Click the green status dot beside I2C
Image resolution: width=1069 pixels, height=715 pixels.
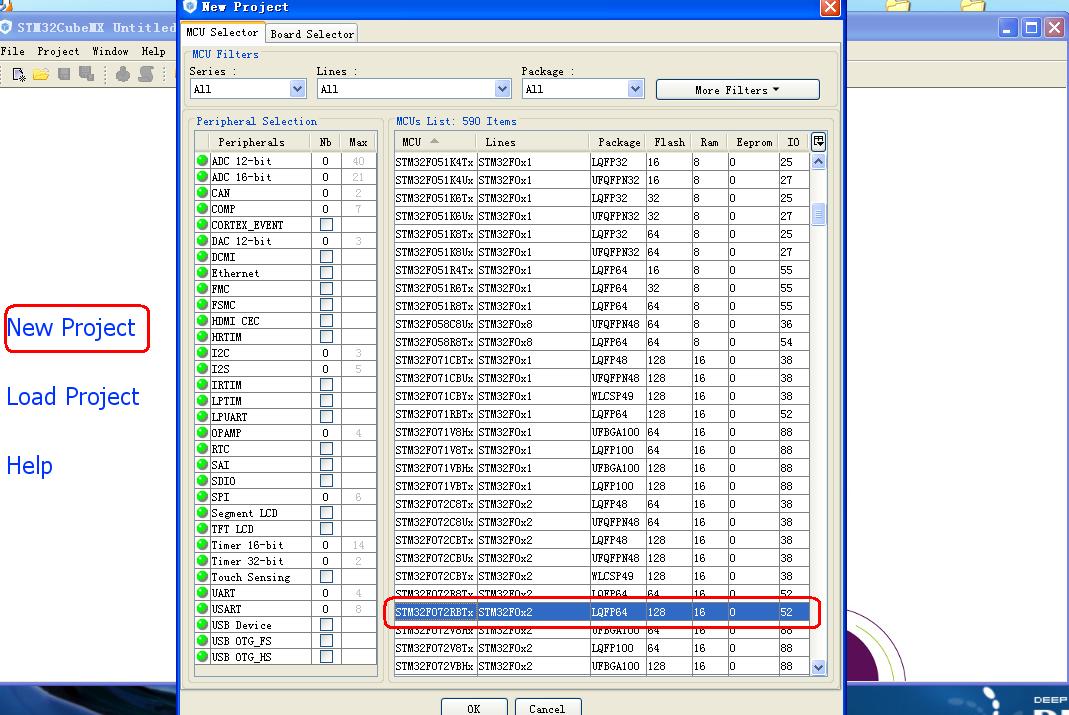tap(202, 352)
